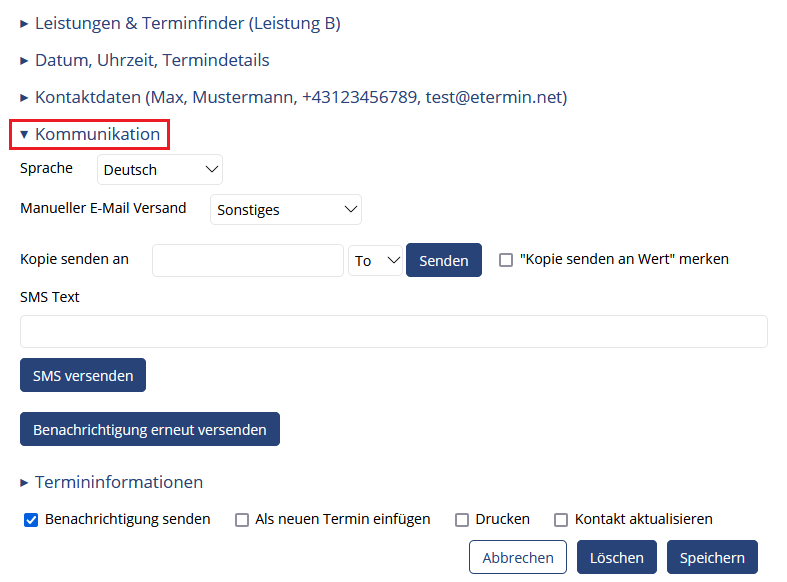787x582 pixels.
Task: Click the Kopie senden an input field
Action: (248, 260)
